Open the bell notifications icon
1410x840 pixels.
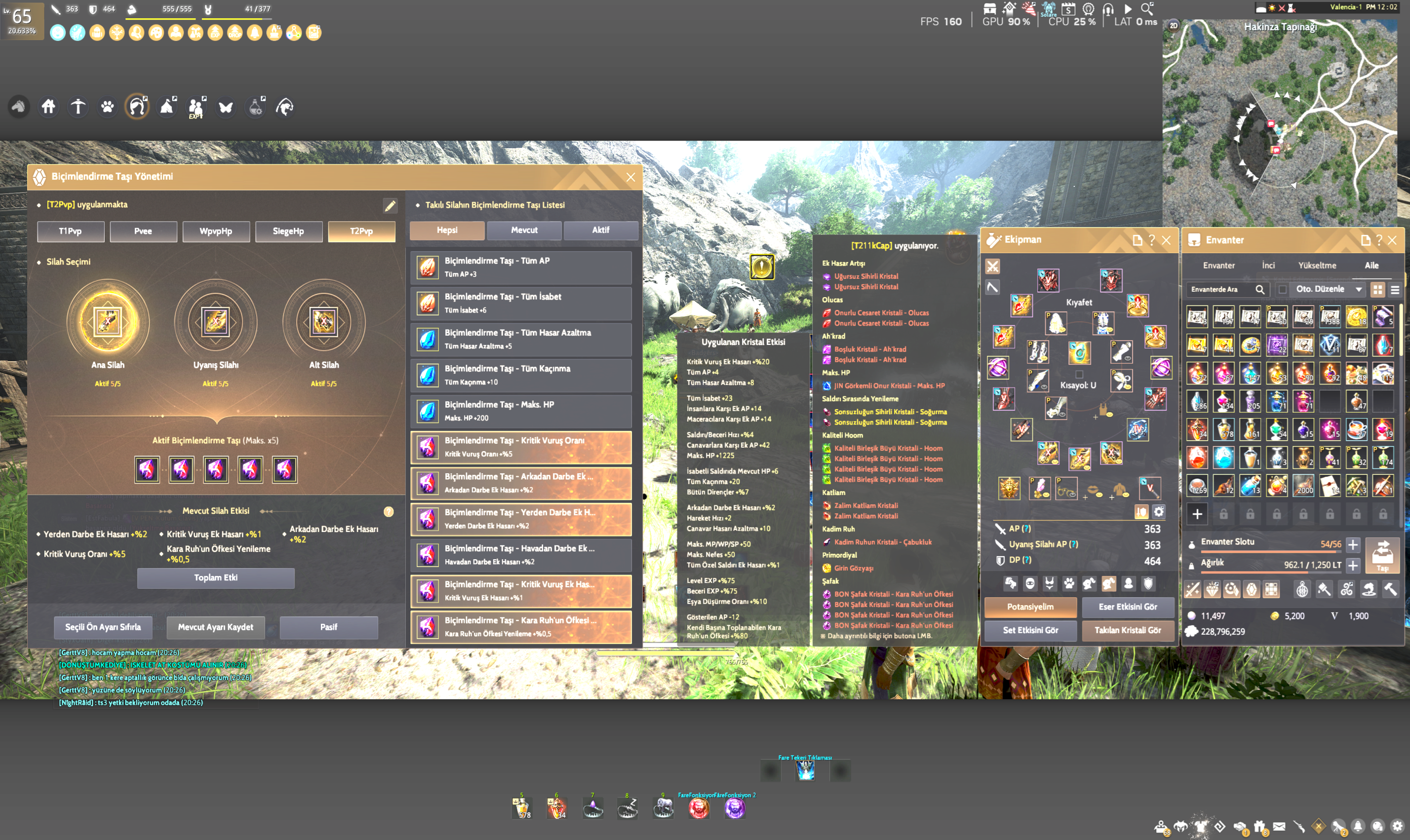pos(1358,826)
